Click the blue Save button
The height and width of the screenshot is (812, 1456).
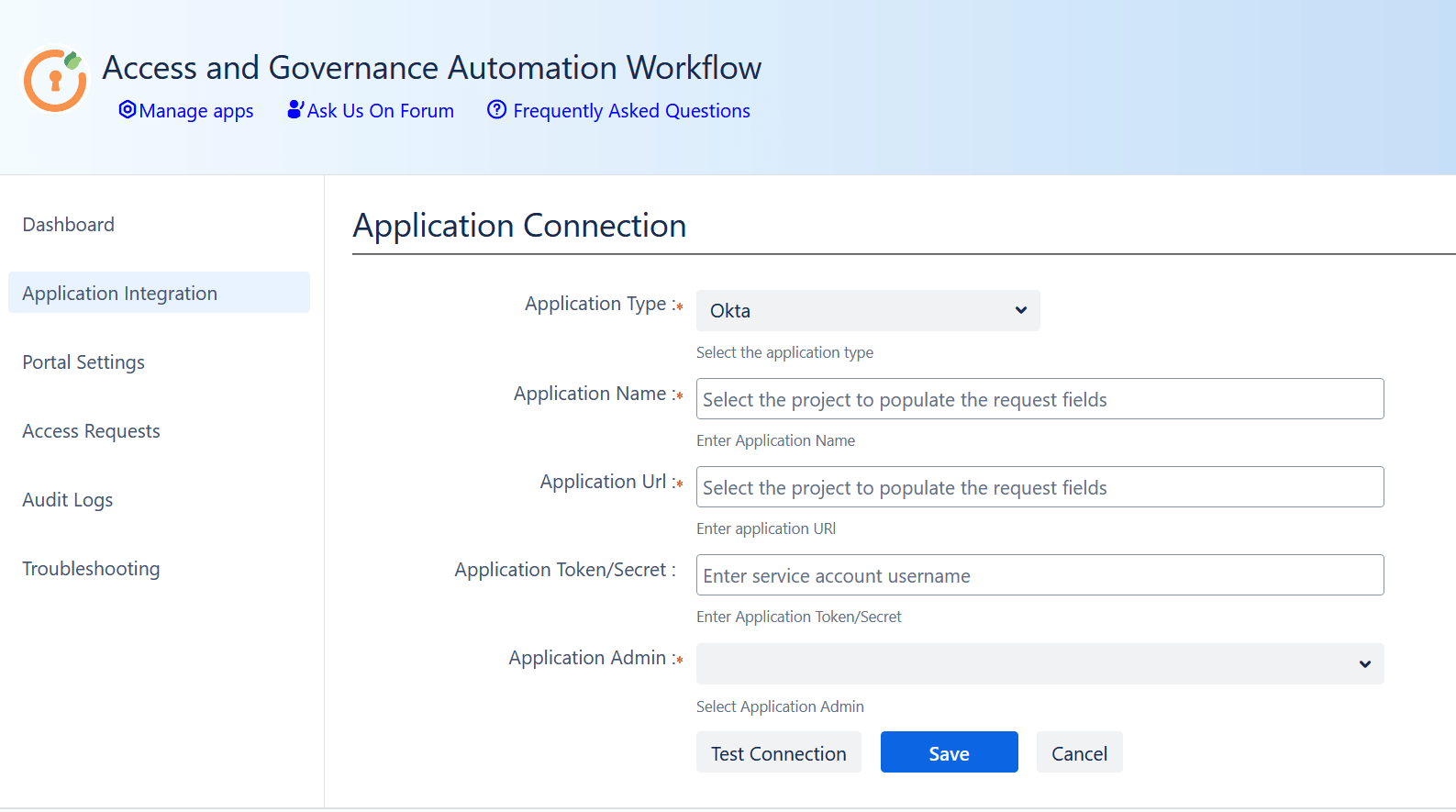(x=950, y=752)
